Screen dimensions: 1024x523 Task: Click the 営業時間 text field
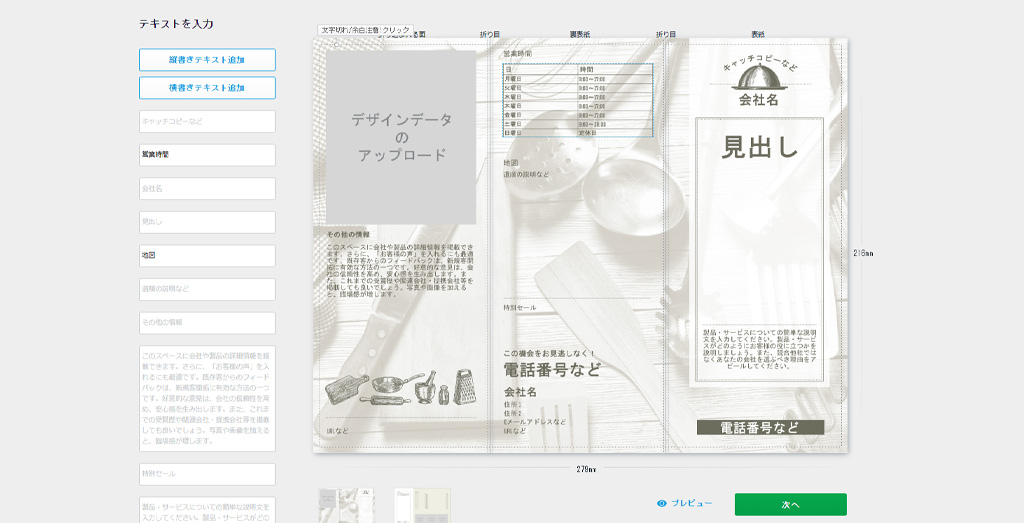(207, 155)
